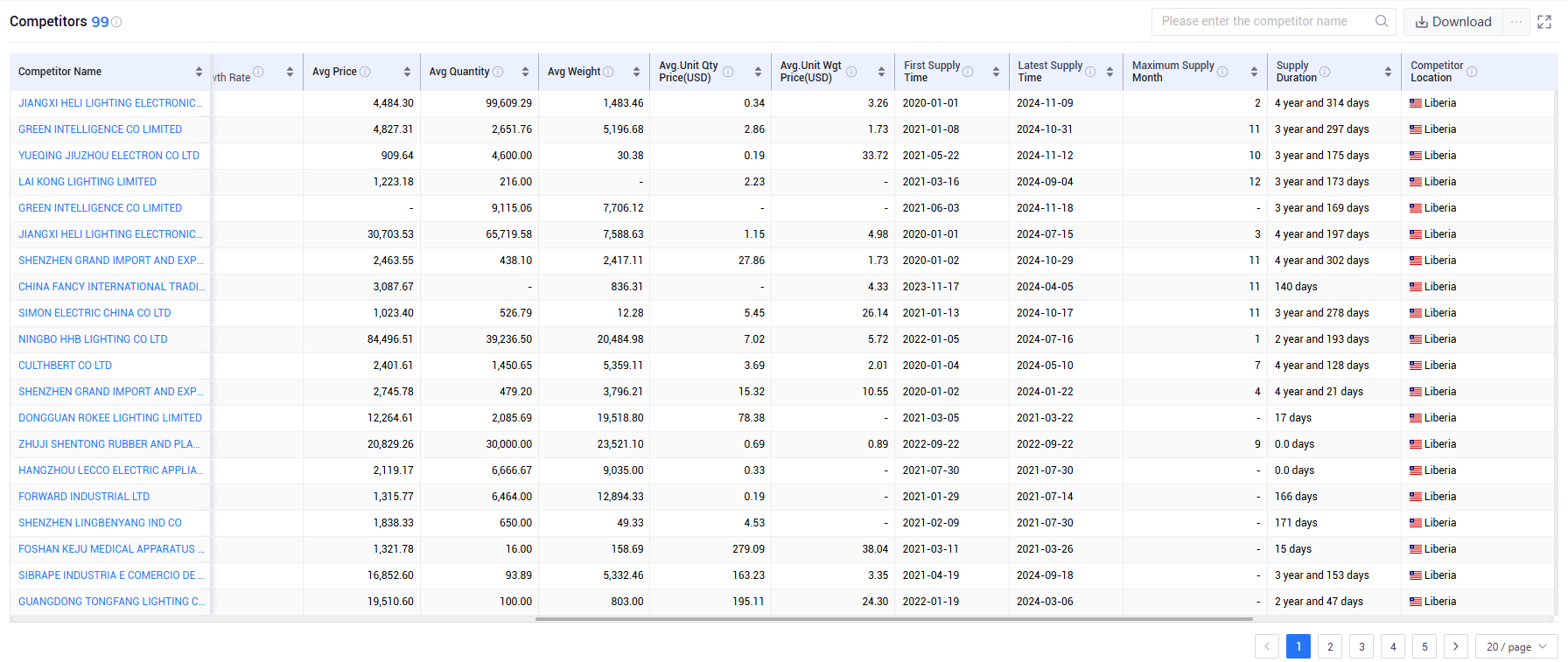Viewport: 1568px width, 662px height.
Task: Click Avg.Unit Qty Price value 279.09
Action: (749, 549)
